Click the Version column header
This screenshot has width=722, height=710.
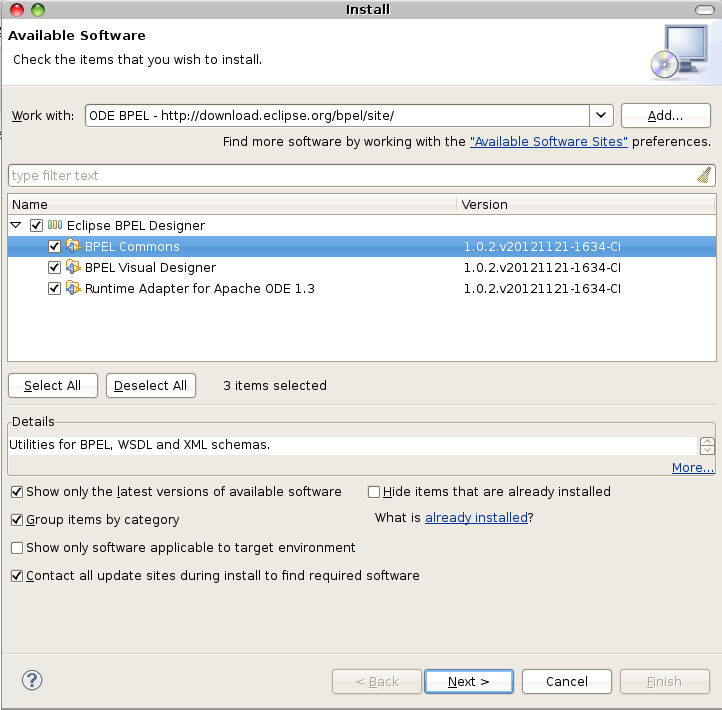(x=586, y=204)
